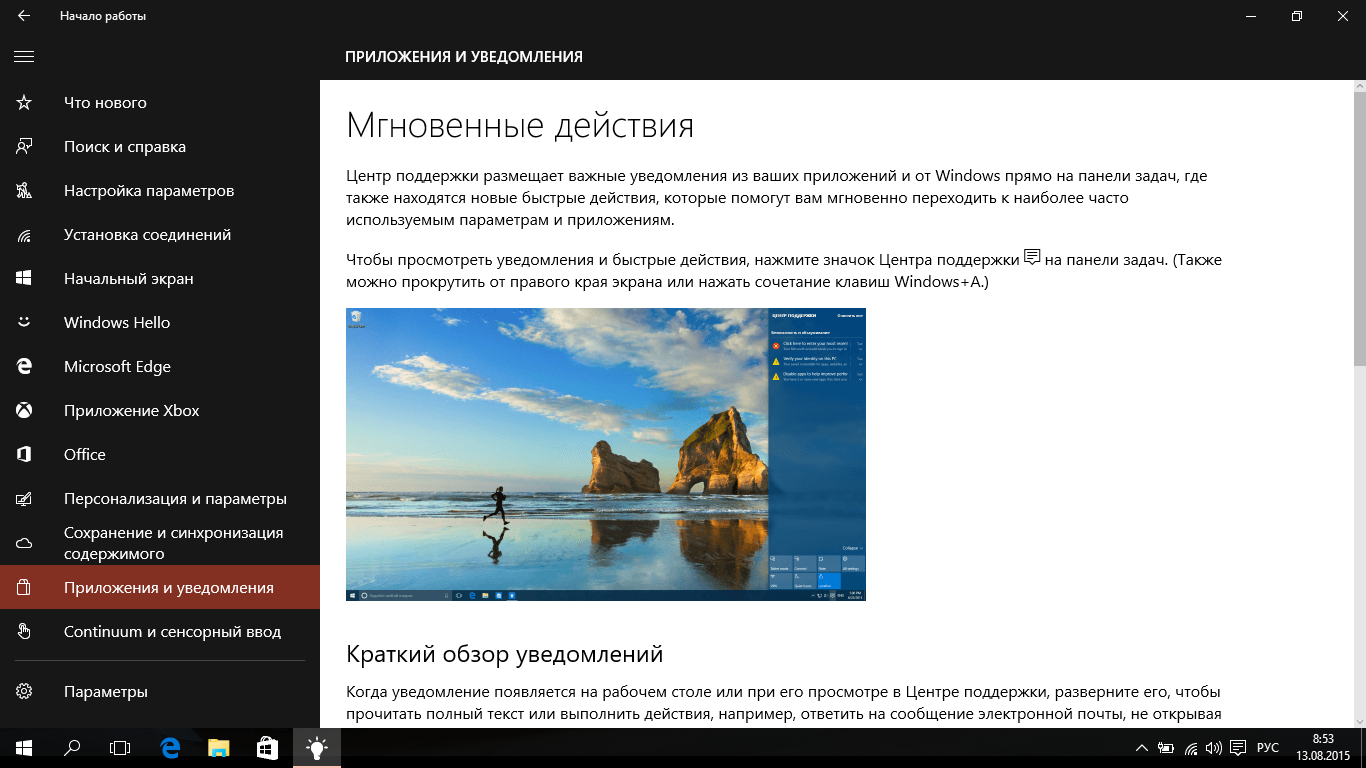Click the scrollbar up arrow
Image resolution: width=1366 pixels, height=768 pixels.
point(1359,85)
